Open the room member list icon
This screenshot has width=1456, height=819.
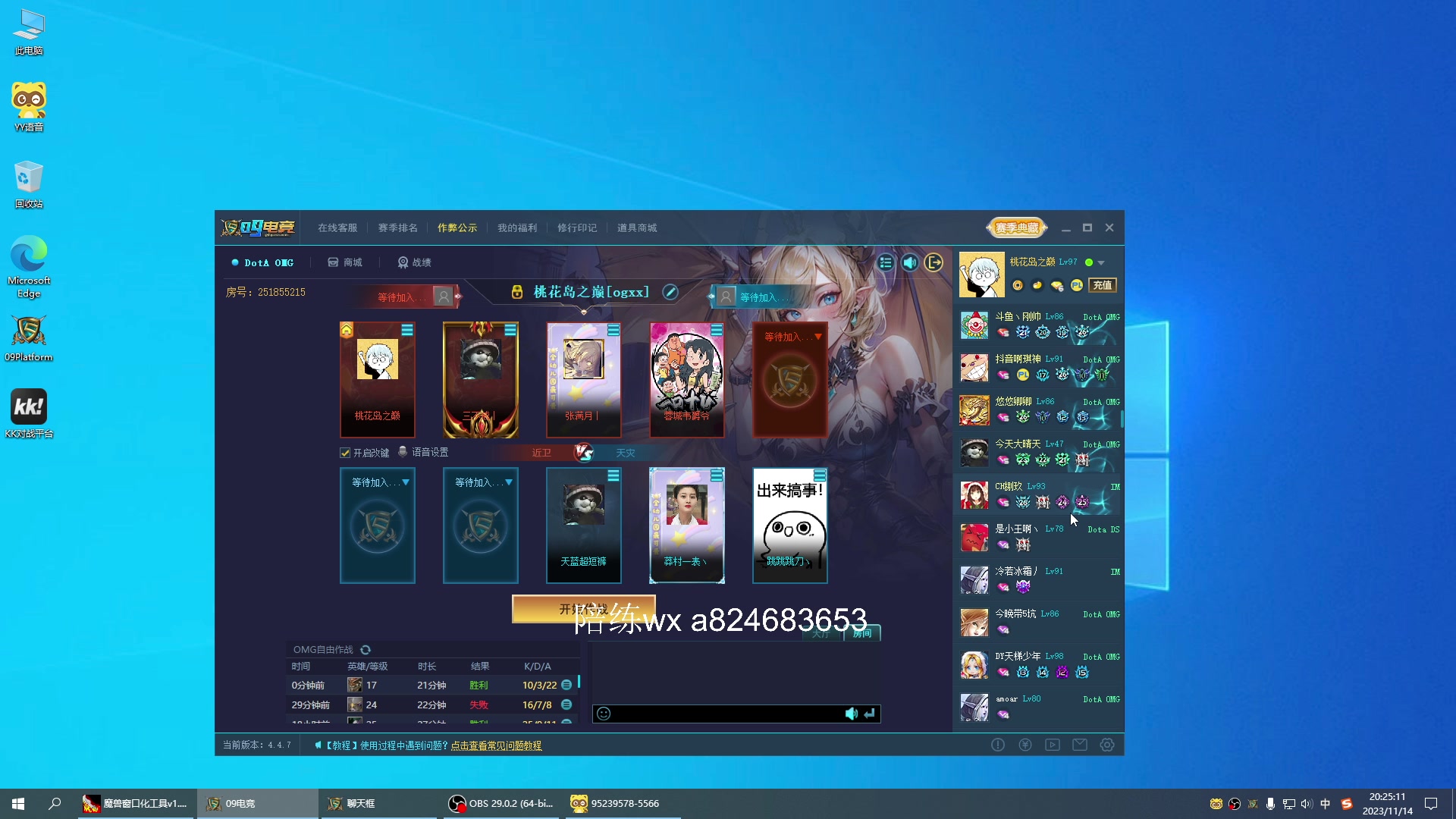point(886,262)
